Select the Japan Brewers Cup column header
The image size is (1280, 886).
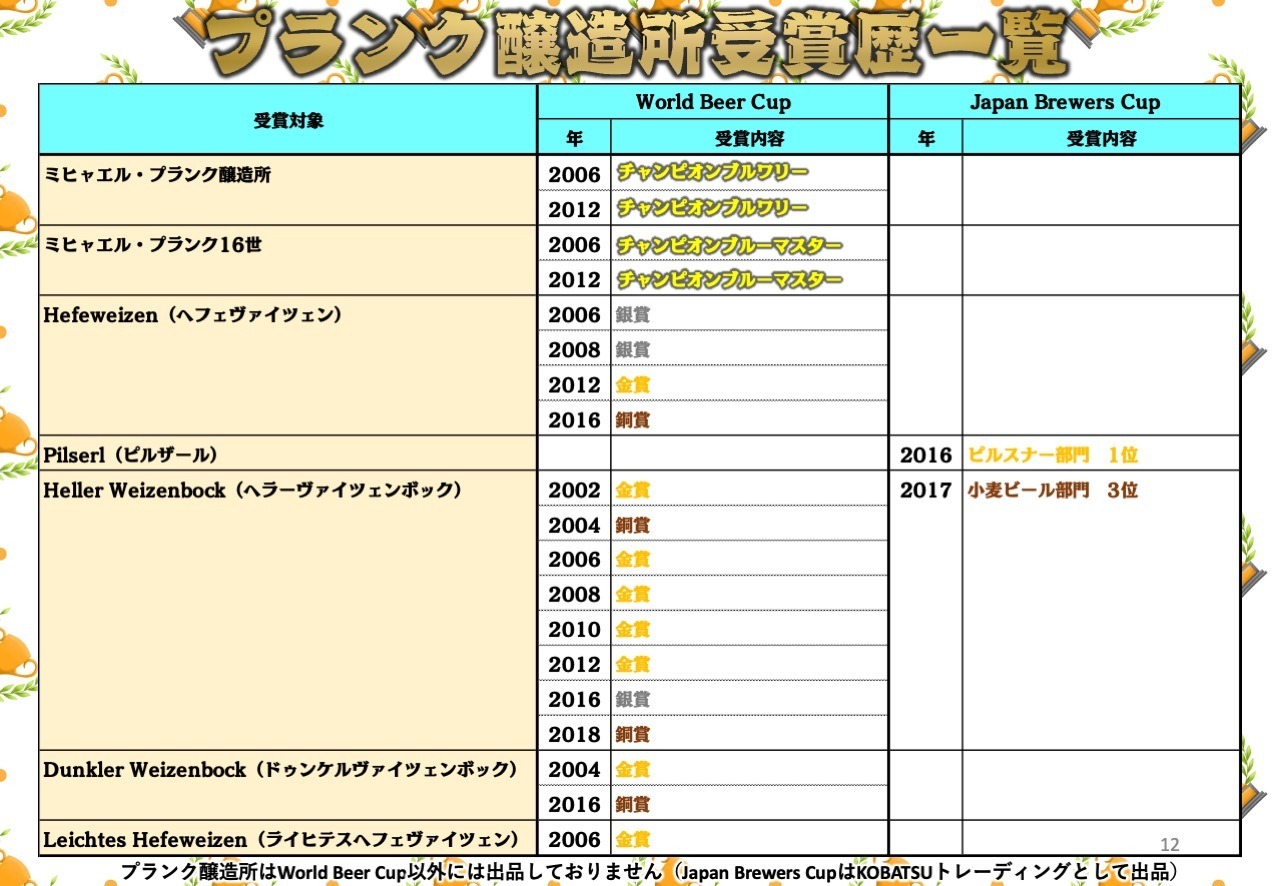(x=1065, y=102)
